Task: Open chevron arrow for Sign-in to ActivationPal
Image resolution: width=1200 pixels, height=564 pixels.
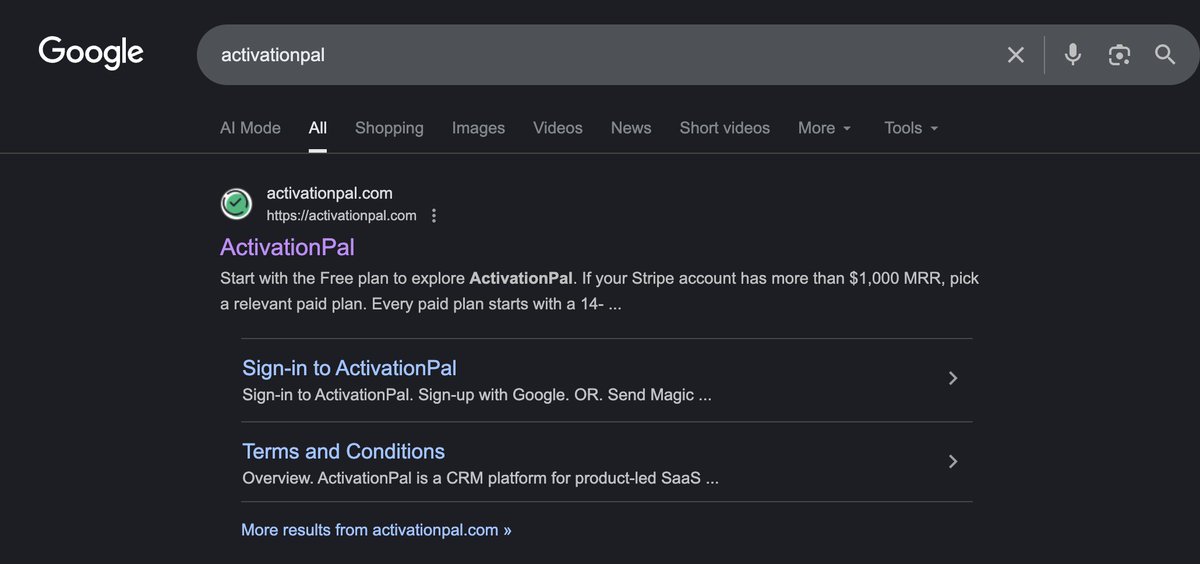Action: (953, 378)
